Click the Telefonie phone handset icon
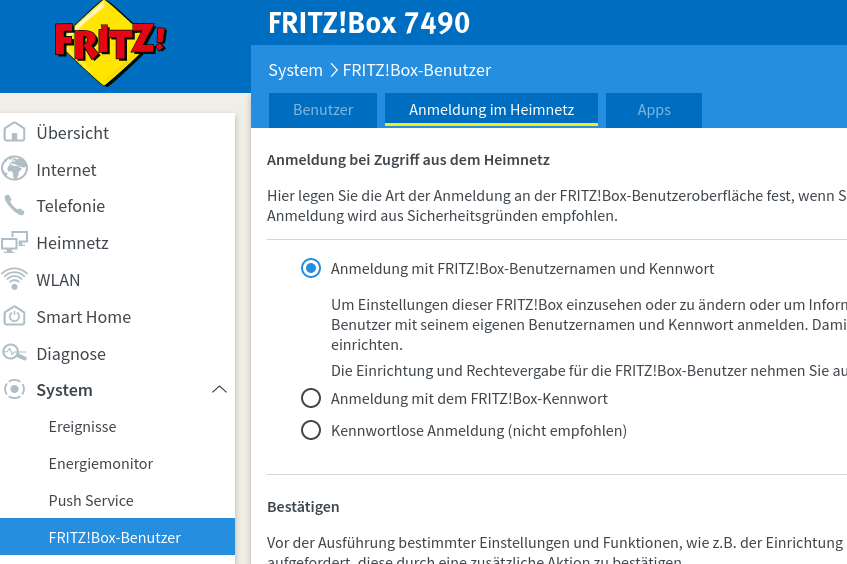This screenshot has height=564, width=847. point(14,205)
